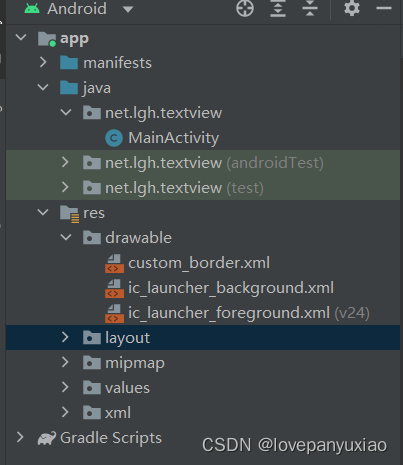Click the drawable folder icon
Image resolution: width=403 pixels, height=465 pixels.
tap(92, 238)
